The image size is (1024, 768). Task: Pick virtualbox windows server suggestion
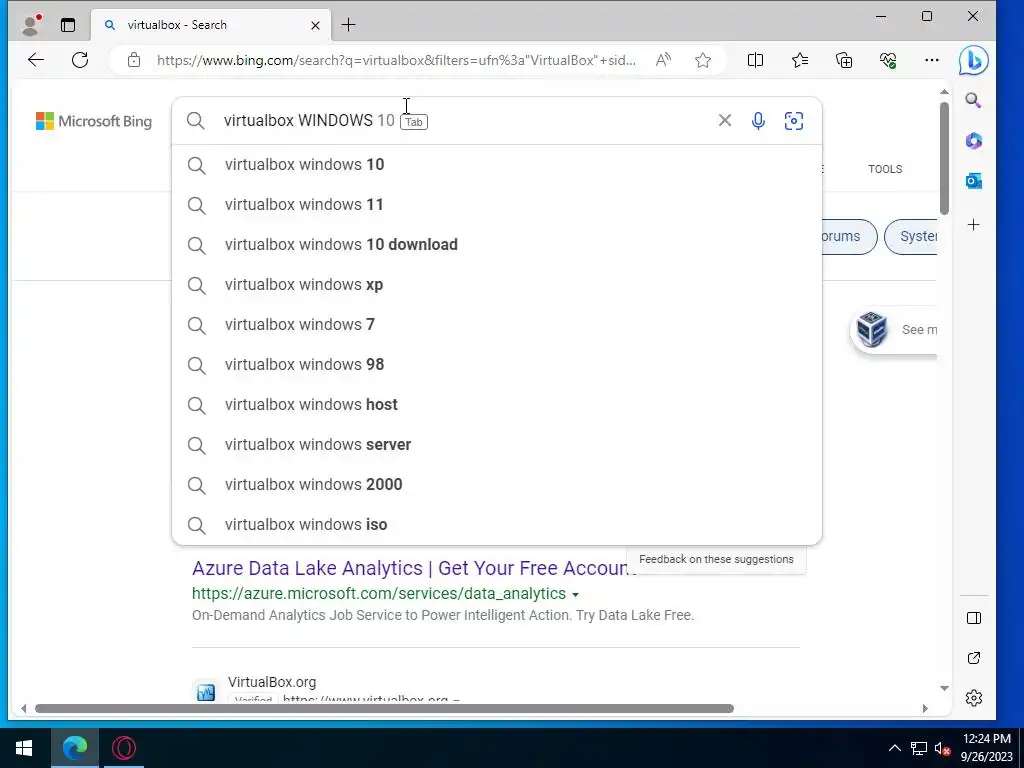496,445
